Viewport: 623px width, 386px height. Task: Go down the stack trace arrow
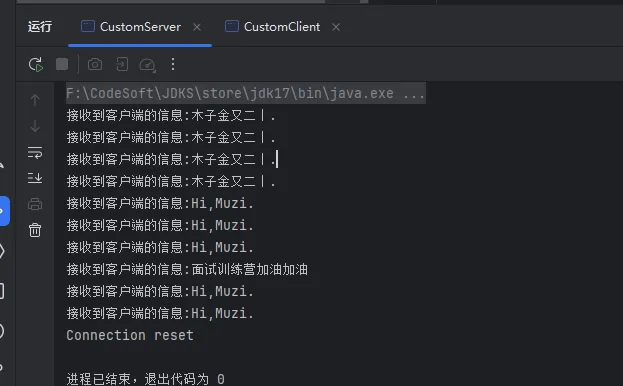[x=35, y=126]
